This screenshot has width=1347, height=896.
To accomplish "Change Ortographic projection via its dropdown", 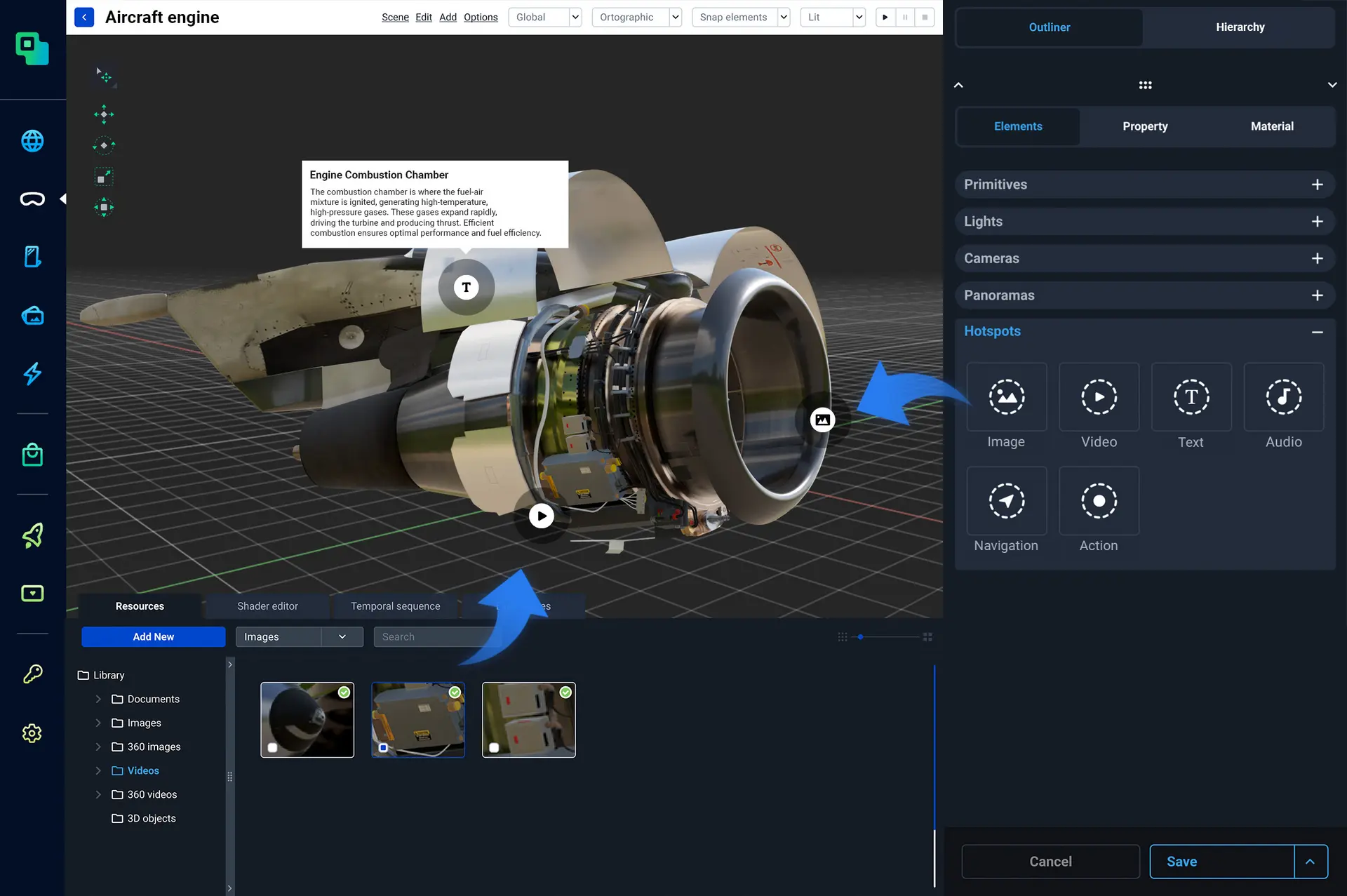I will tap(675, 17).
